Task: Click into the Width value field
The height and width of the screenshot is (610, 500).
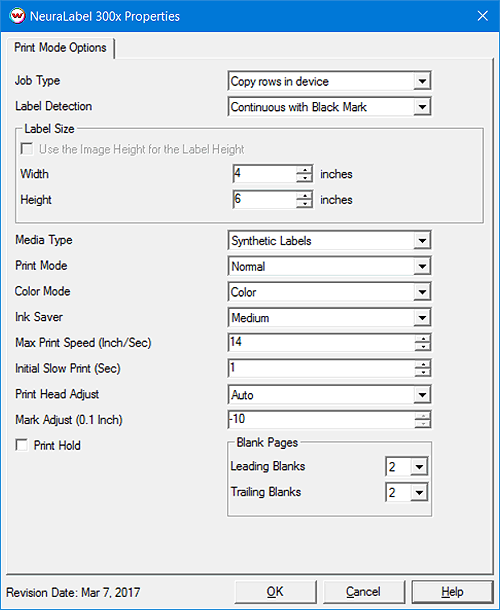Action: click(265, 174)
